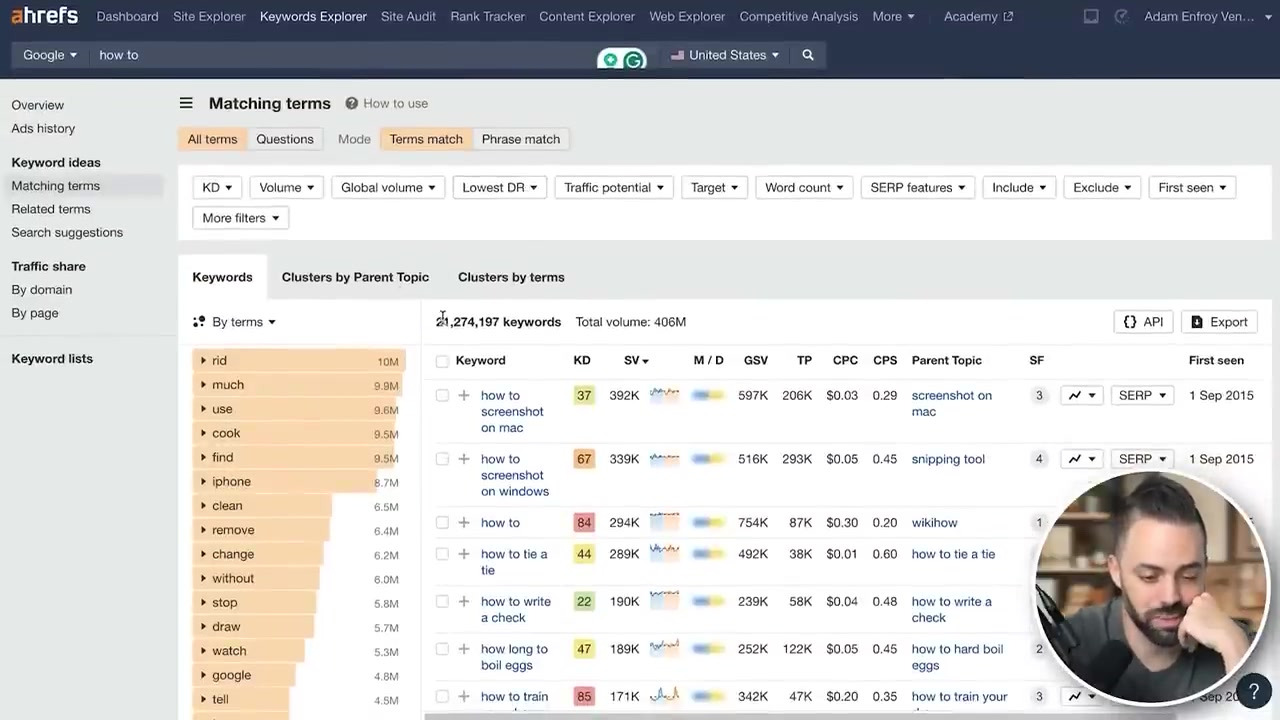Screen dimensions: 1280x720
Task: Click the search magnifier icon
Action: point(808,55)
